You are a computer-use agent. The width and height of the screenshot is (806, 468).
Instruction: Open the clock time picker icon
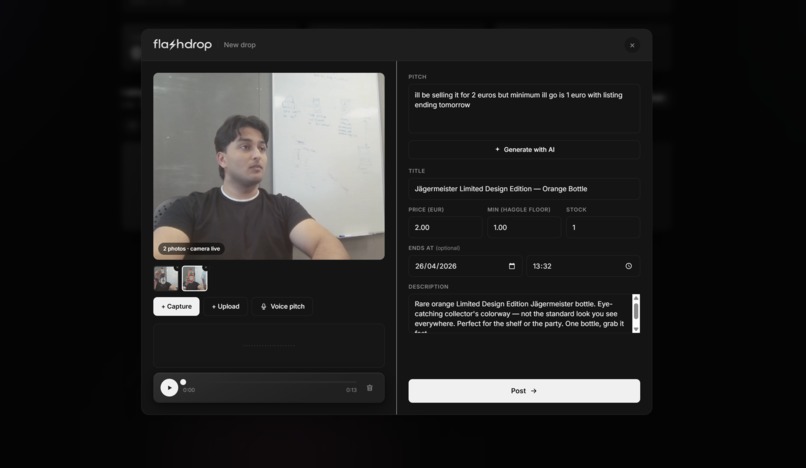pyautogui.click(x=628, y=266)
